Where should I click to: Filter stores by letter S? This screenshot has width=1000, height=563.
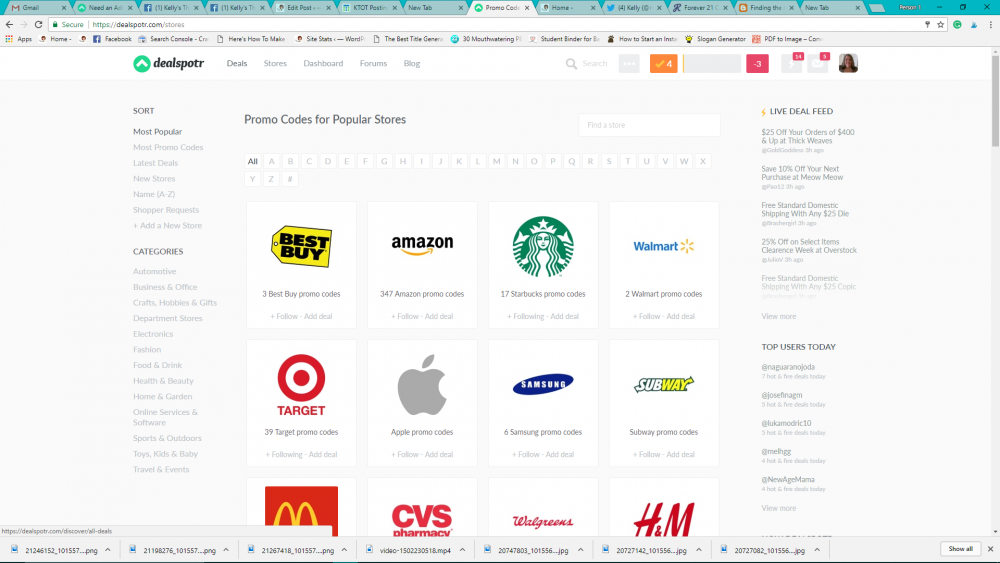coord(608,161)
